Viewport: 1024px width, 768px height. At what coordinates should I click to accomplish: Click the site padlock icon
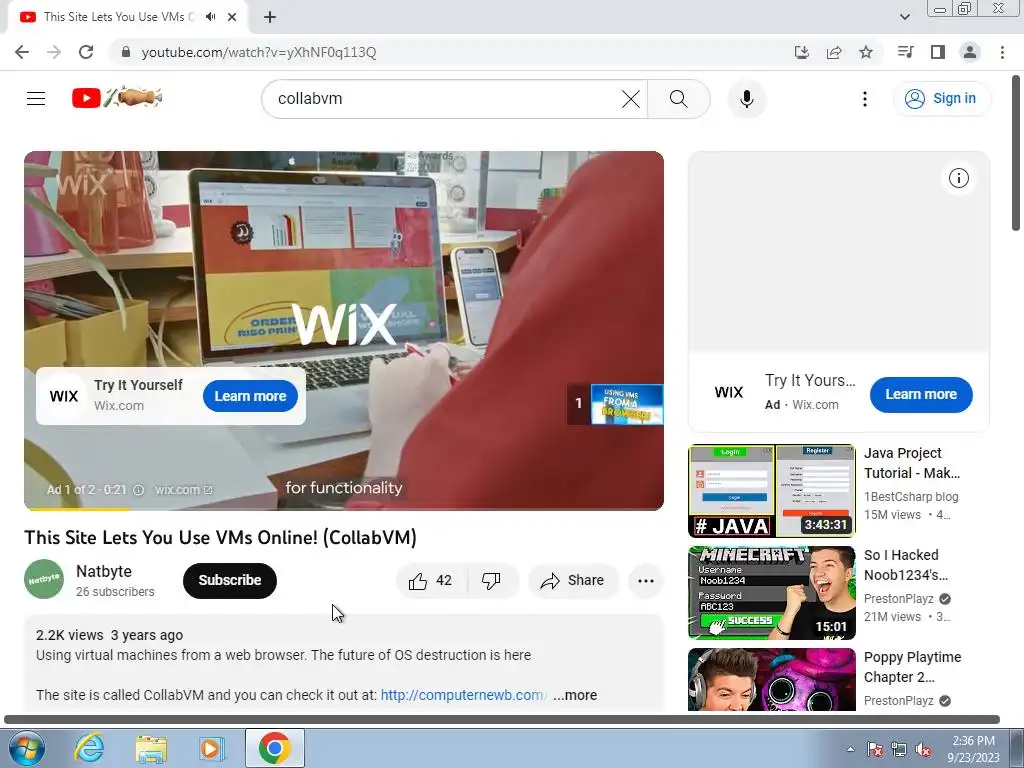click(x=126, y=52)
